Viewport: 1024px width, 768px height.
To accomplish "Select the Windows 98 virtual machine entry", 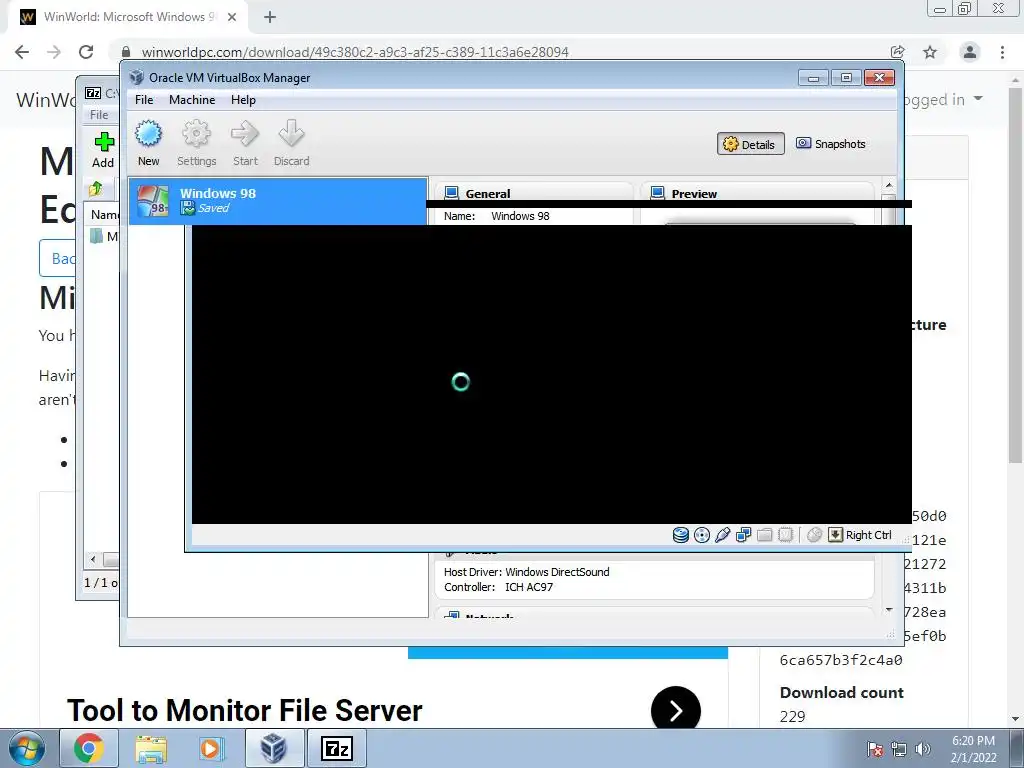I will 278,201.
